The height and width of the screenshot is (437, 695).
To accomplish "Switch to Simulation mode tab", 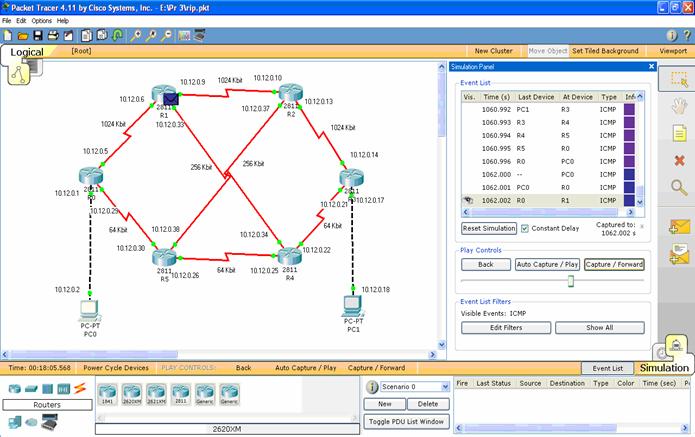I will tap(664, 367).
